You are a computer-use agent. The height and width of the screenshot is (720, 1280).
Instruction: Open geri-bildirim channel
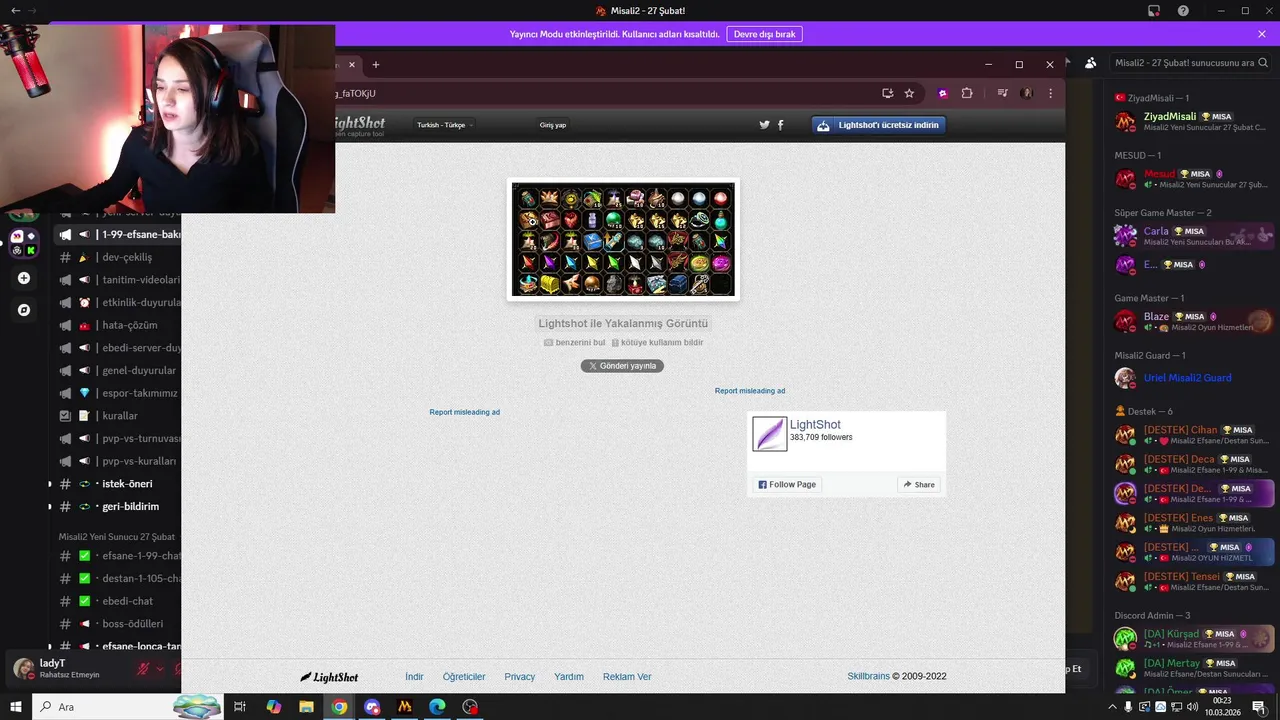coord(118,507)
